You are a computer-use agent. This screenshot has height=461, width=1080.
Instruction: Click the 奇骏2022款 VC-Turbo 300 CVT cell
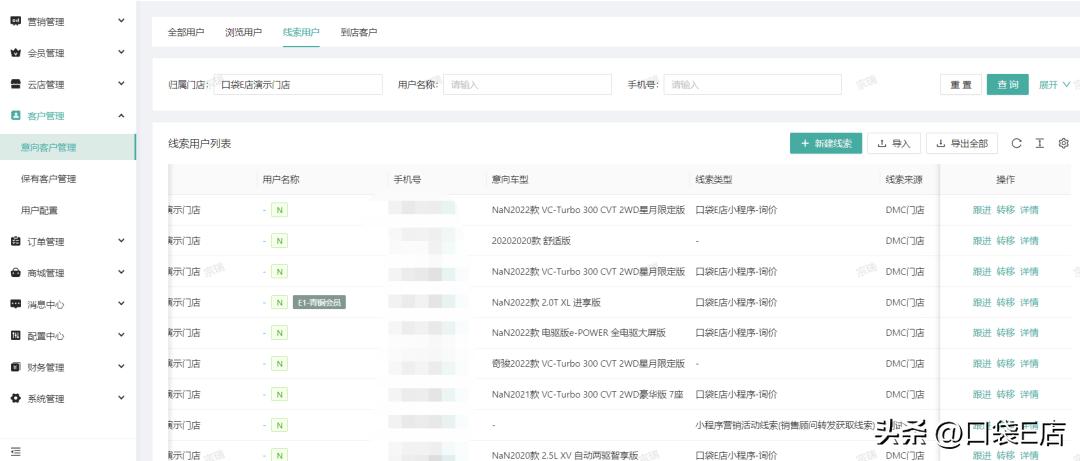point(588,364)
